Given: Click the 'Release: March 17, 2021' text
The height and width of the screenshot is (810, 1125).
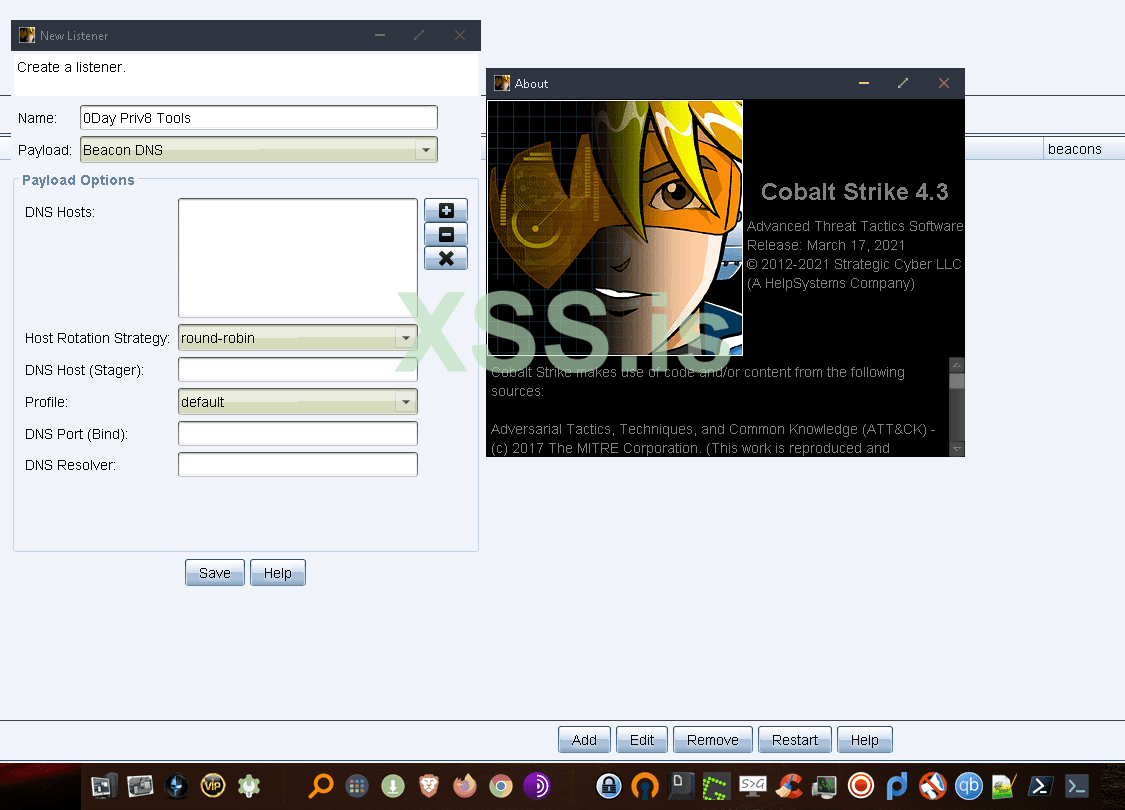Looking at the screenshot, I should (826, 245).
